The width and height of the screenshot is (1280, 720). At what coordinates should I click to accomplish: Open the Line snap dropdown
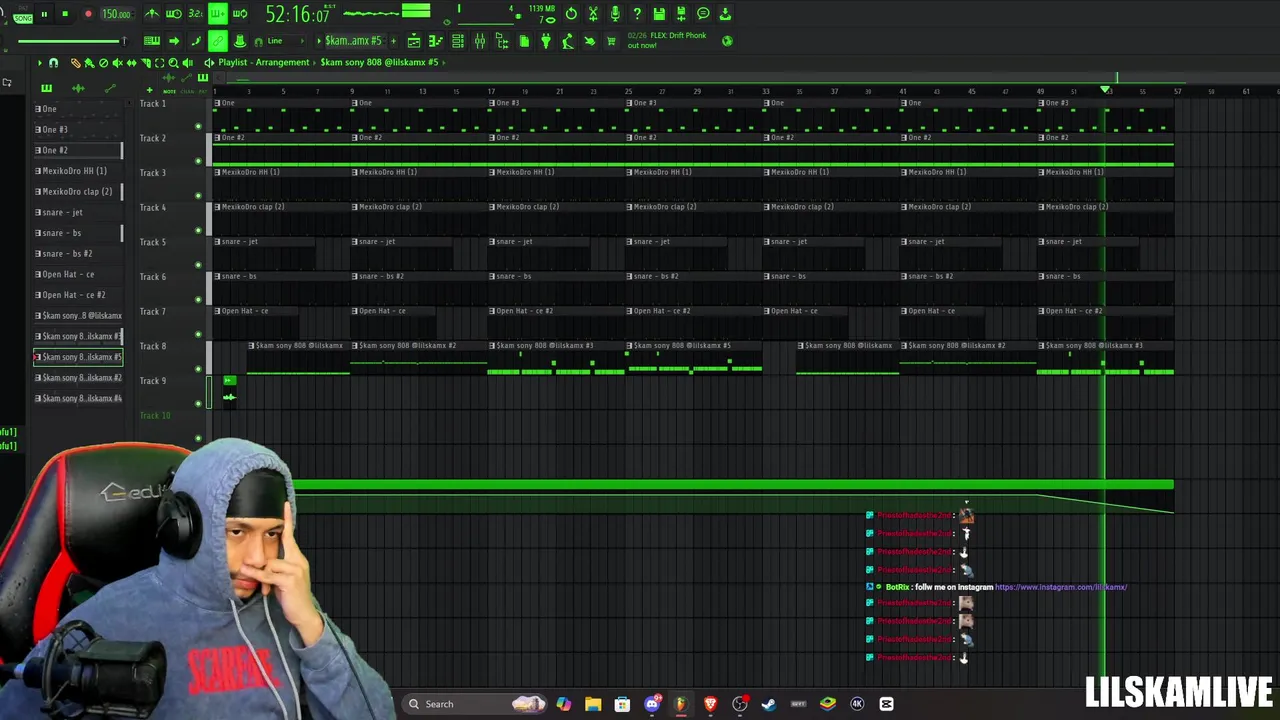point(285,41)
